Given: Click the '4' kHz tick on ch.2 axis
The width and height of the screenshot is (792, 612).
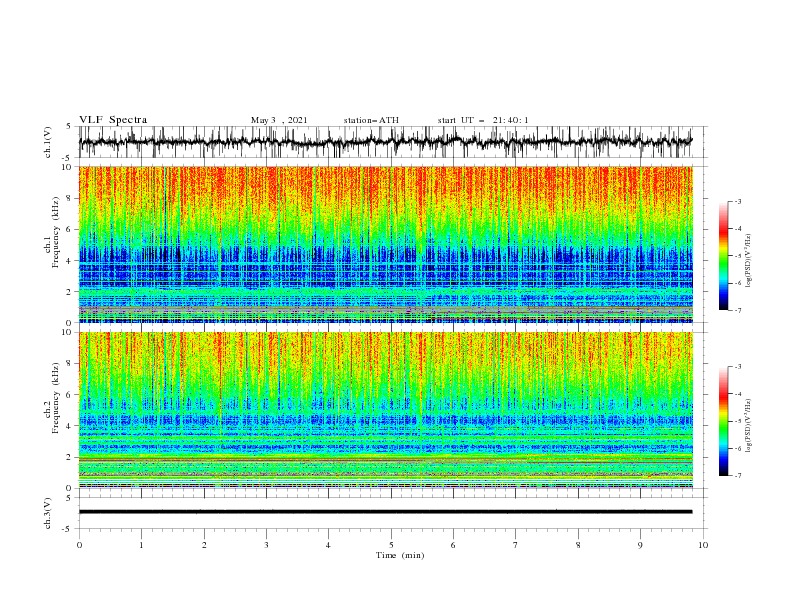Looking at the screenshot, I should coord(69,426).
